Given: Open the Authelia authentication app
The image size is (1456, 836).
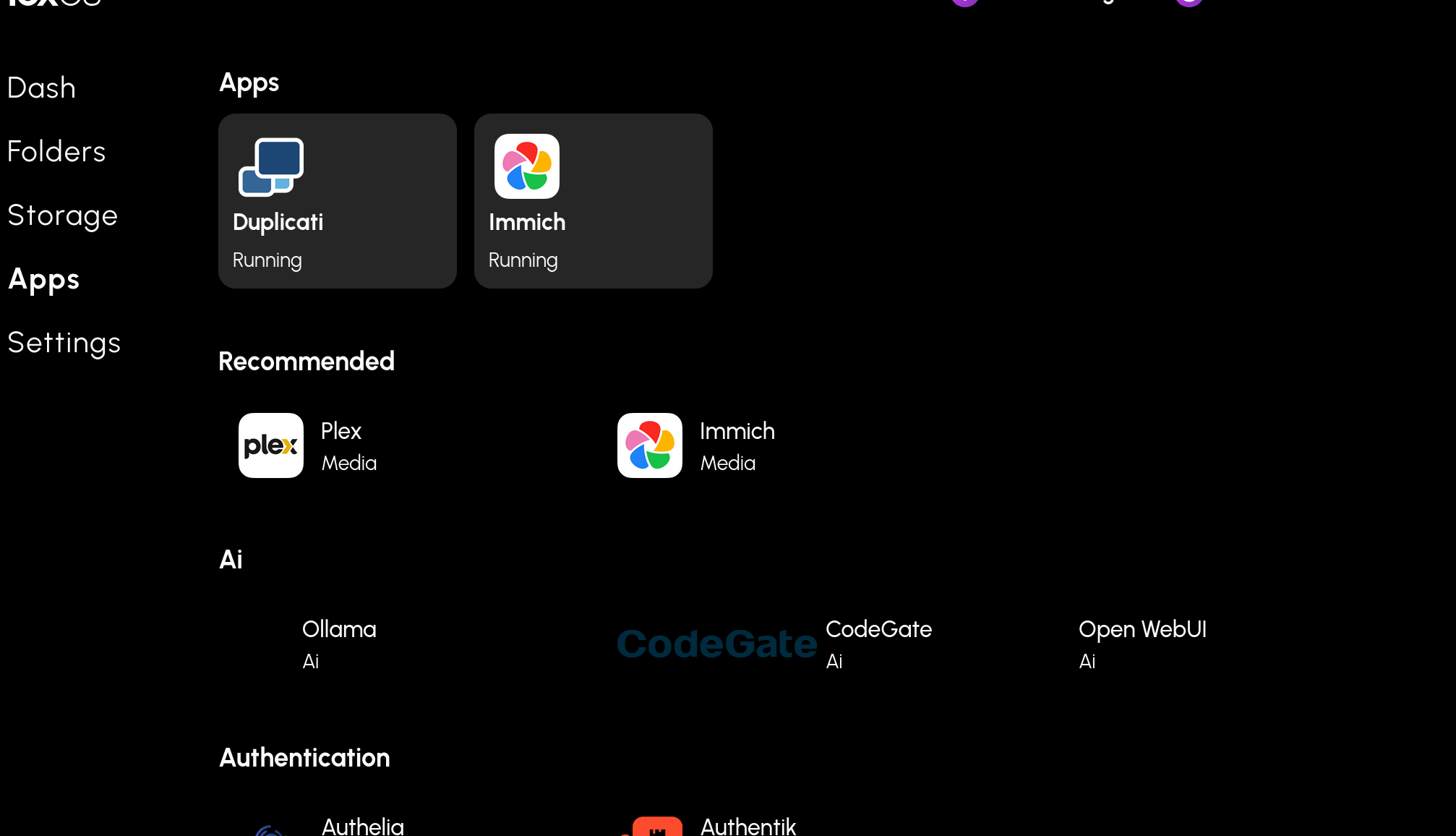Looking at the screenshot, I should tap(363, 826).
